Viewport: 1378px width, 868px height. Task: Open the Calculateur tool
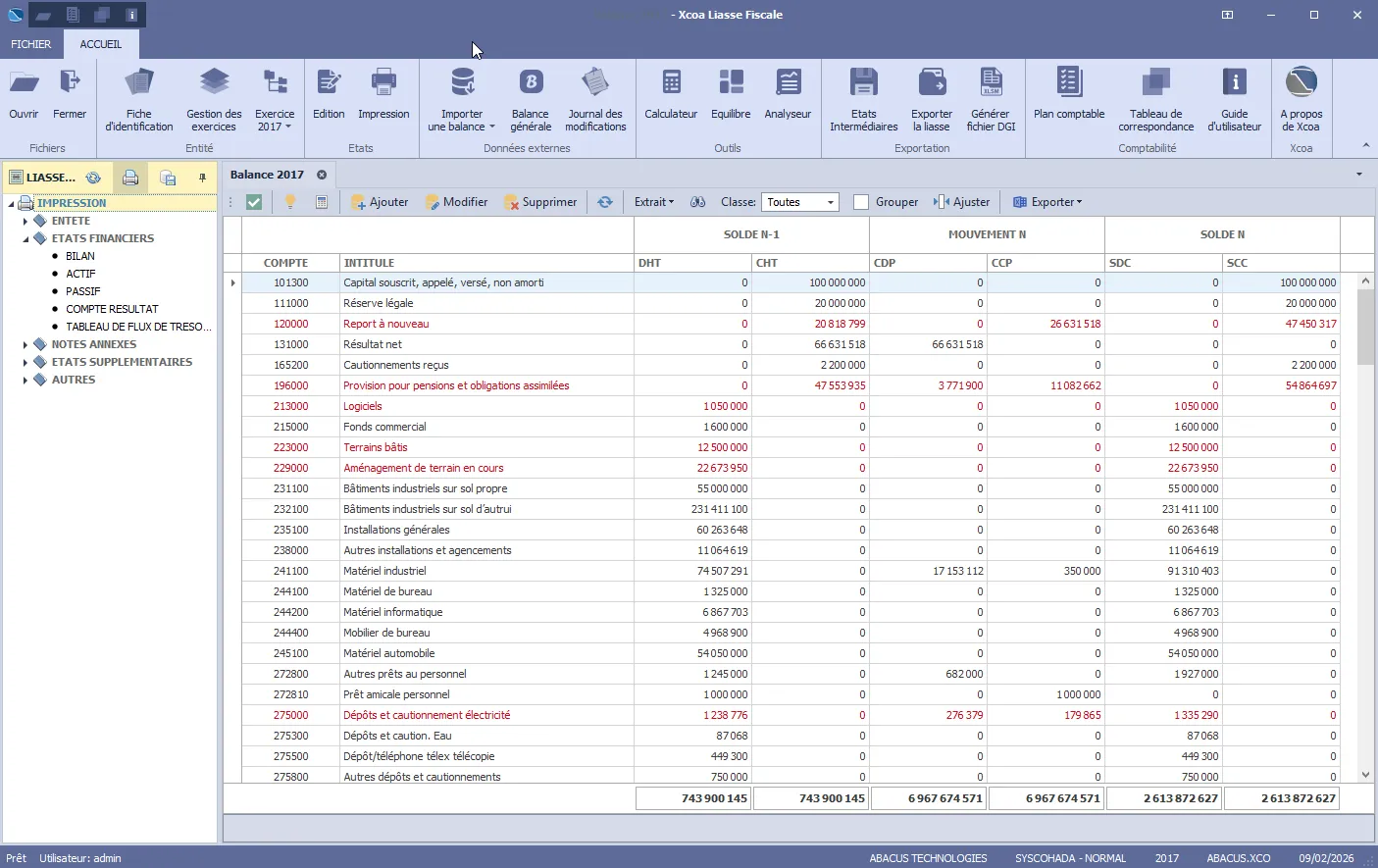[670, 98]
